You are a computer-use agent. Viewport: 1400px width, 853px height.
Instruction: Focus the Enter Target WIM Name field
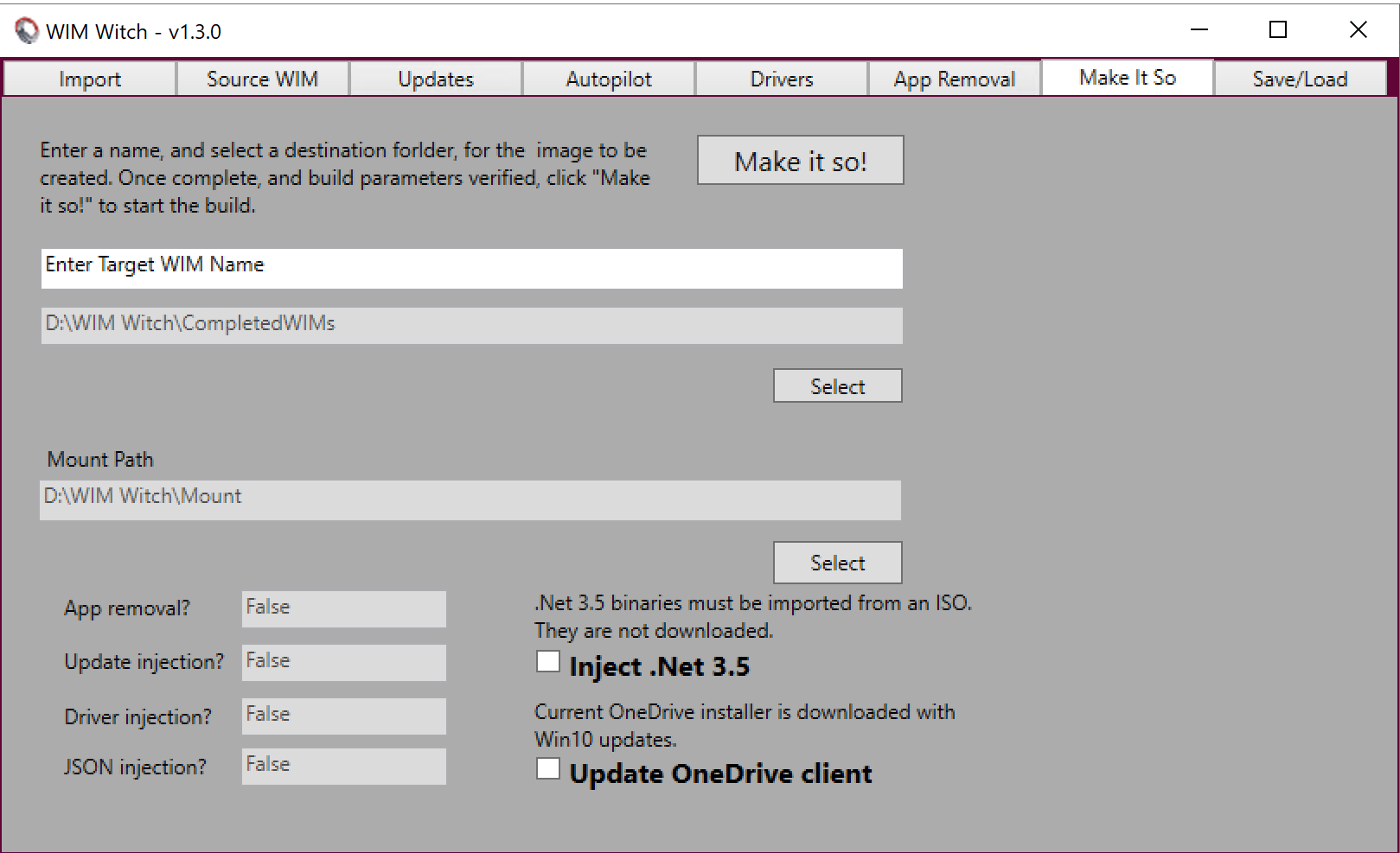click(x=471, y=269)
